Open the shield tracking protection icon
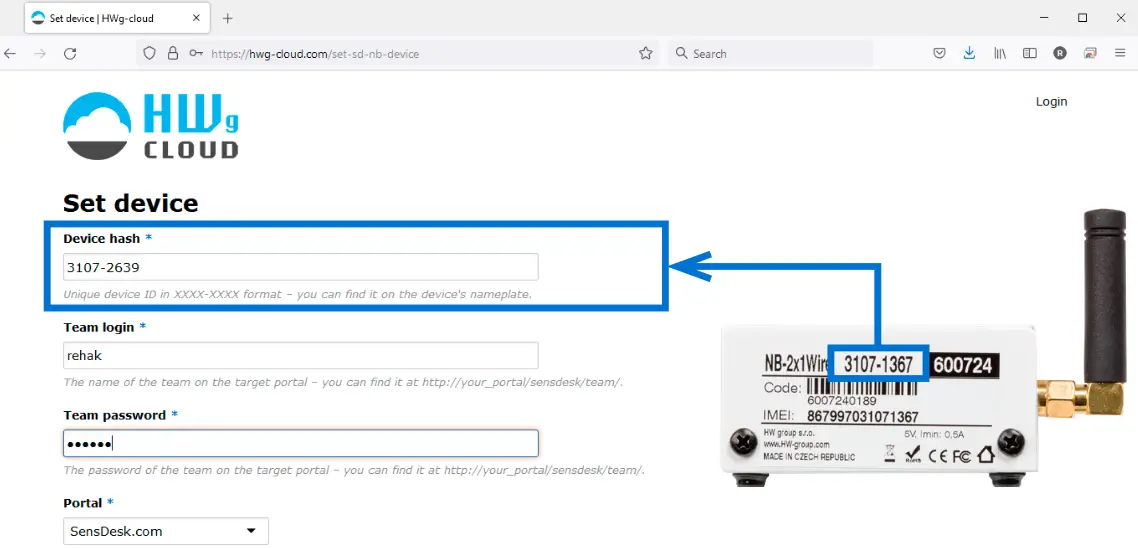This screenshot has height=549, width=1138. click(x=150, y=53)
